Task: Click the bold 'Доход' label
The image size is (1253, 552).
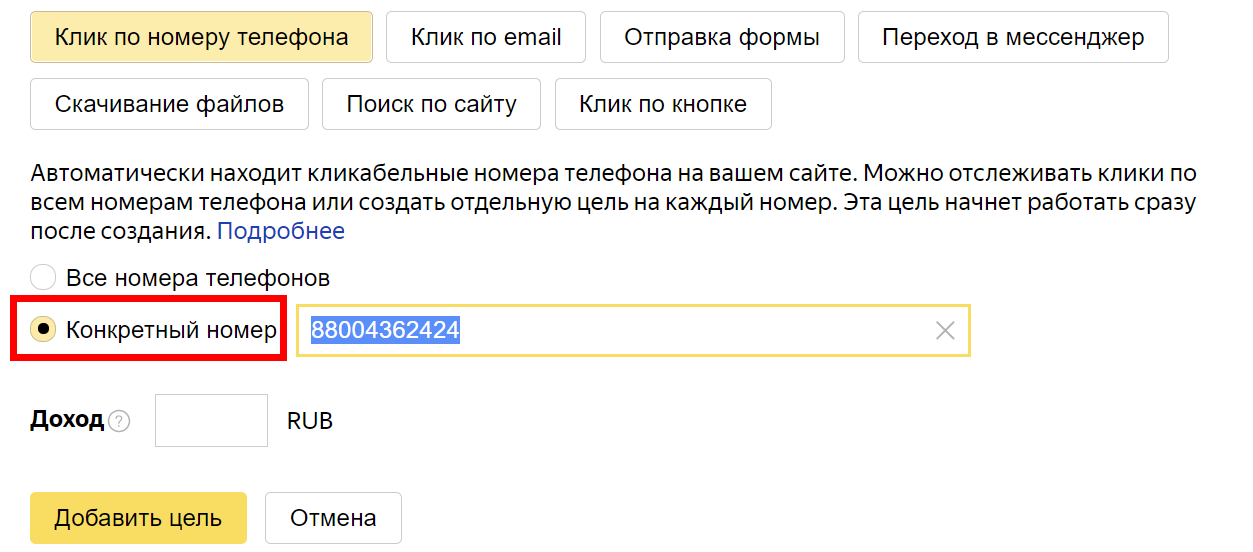Action: (67, 420)
